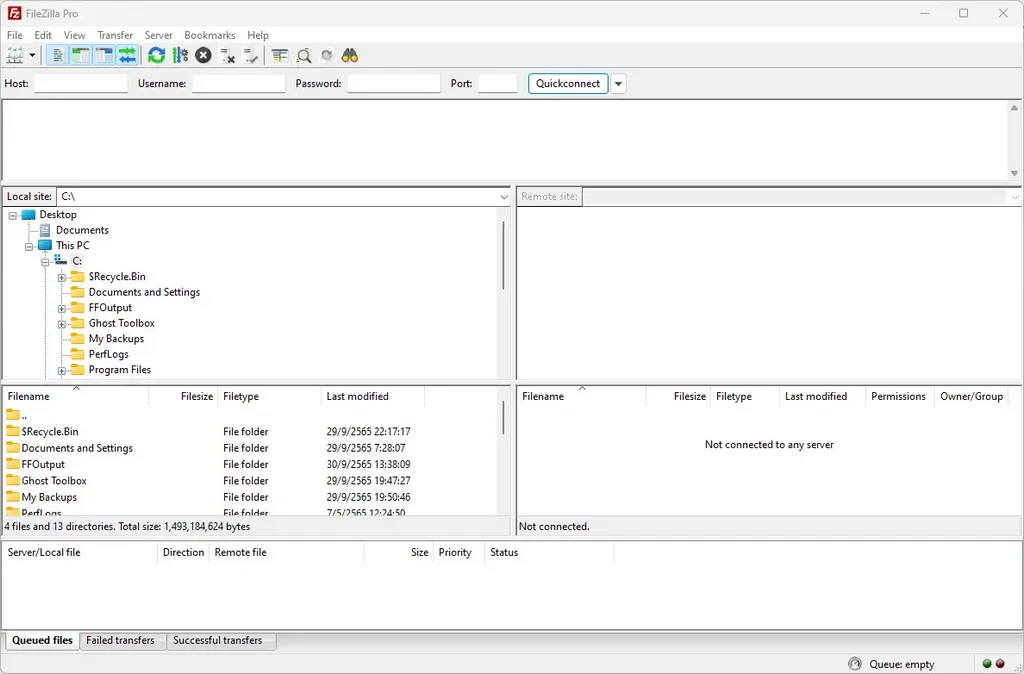Expand the Ghost Toolbox tree node

tap(61, 324)
